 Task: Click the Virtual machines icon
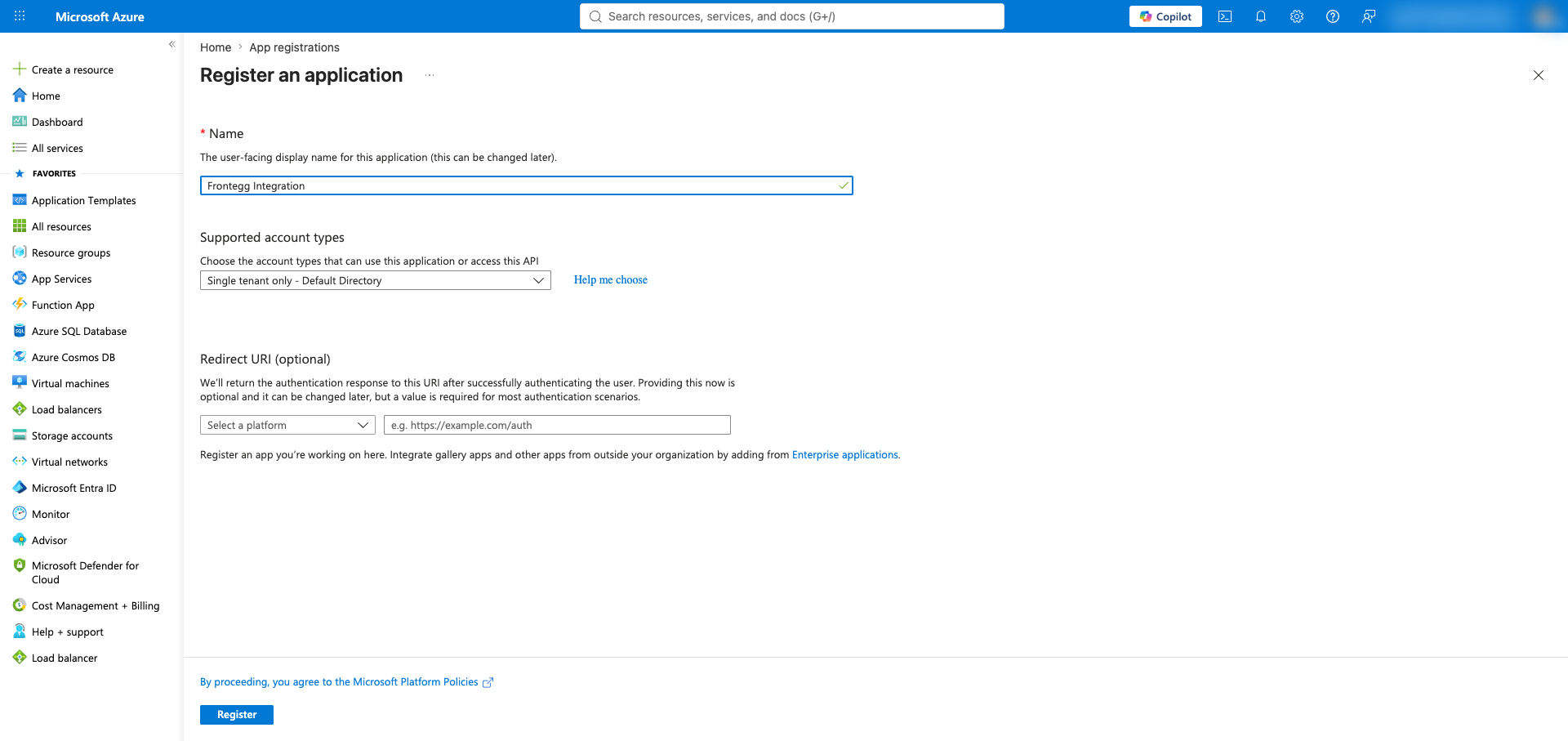20,383
